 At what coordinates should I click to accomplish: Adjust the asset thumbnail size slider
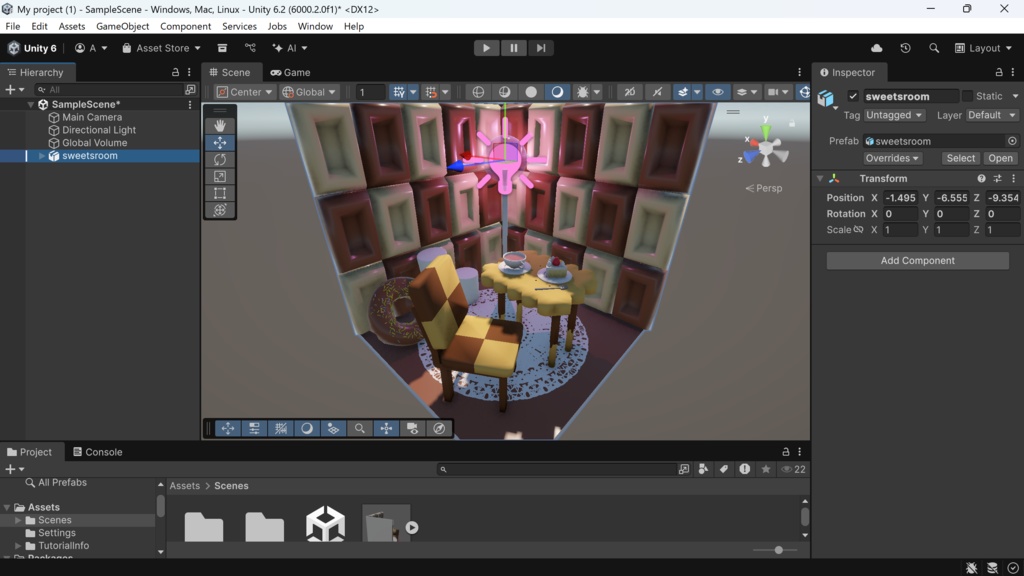(779, 550)
